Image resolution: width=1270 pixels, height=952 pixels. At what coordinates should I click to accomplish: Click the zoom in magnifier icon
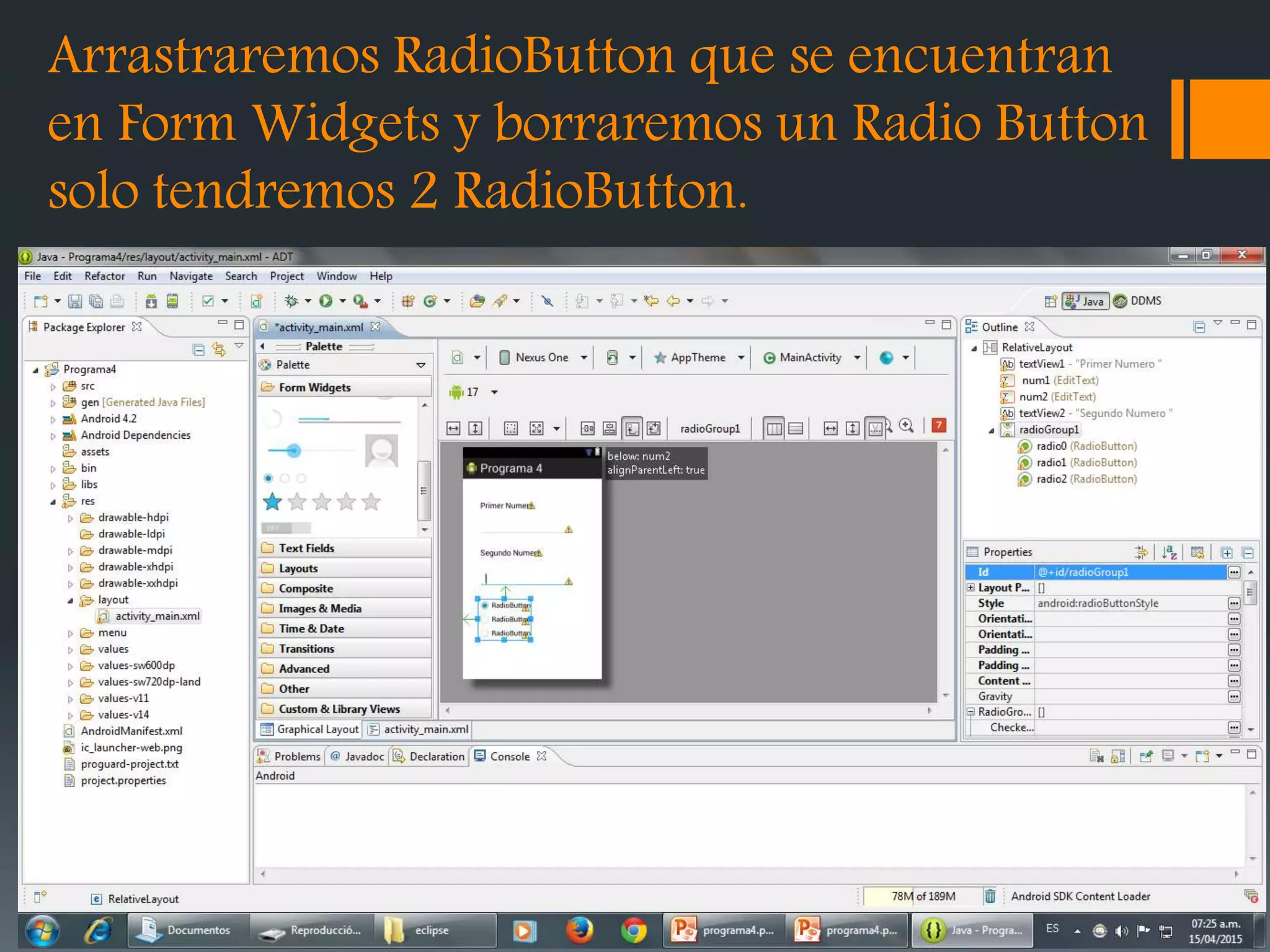coord(907,426)
